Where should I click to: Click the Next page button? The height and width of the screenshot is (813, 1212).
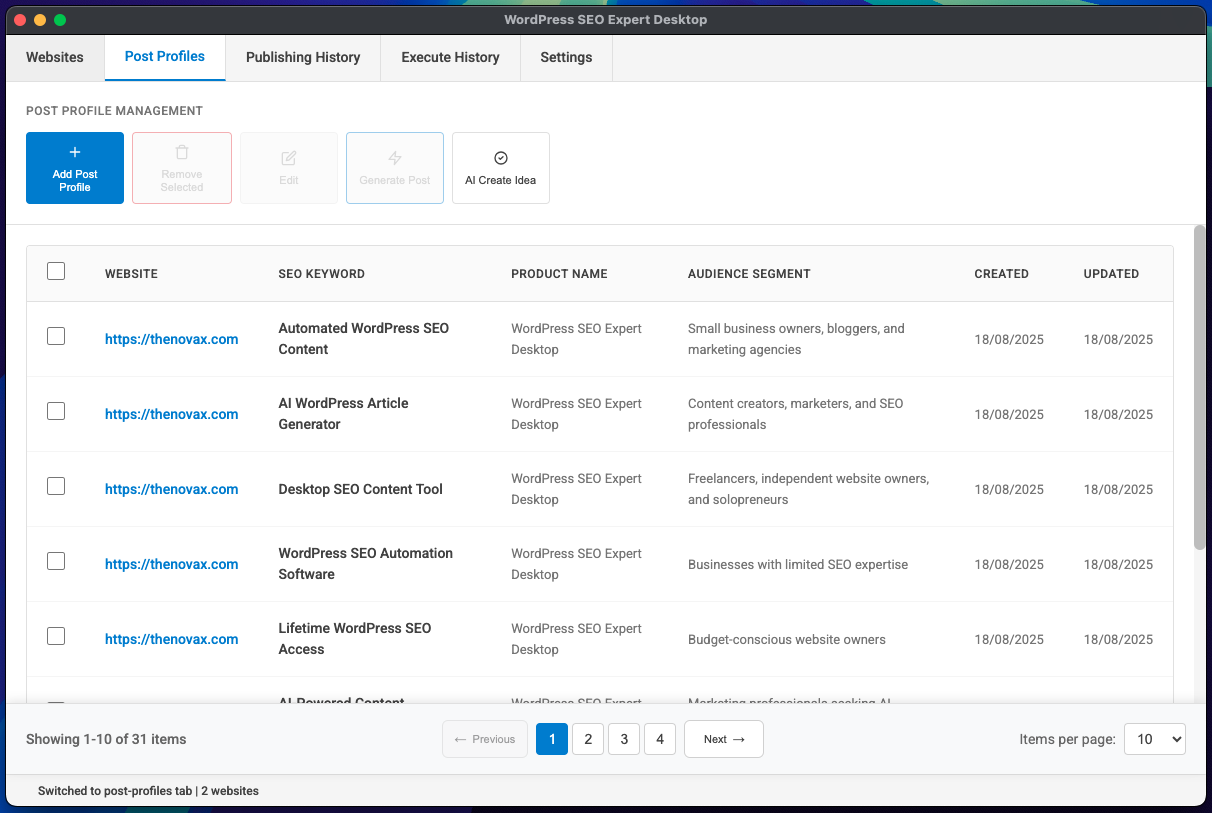724,739
